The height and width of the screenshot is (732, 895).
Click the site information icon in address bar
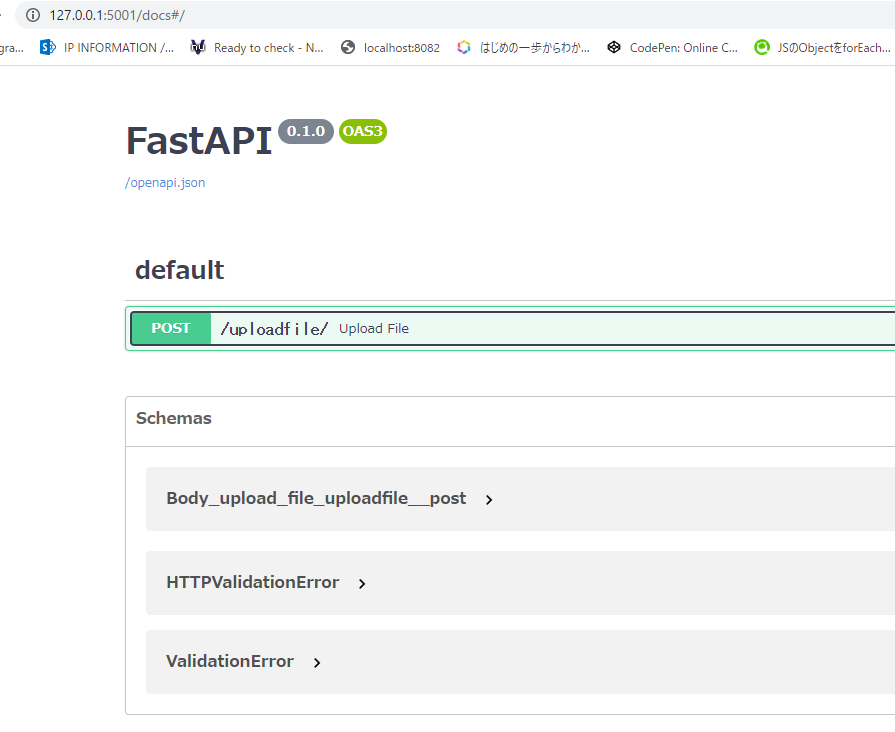click(x=33, y=15)
